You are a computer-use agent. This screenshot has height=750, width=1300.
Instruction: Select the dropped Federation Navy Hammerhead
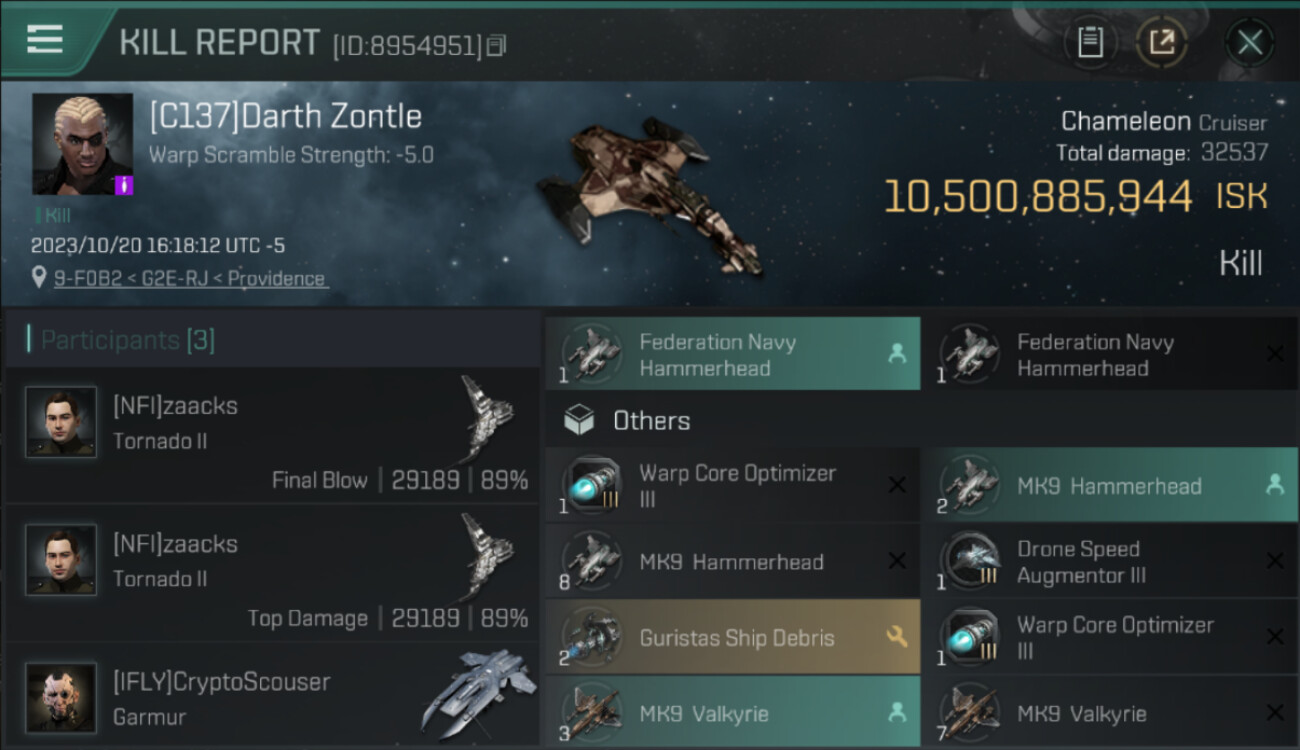click(x=733, y=354)
